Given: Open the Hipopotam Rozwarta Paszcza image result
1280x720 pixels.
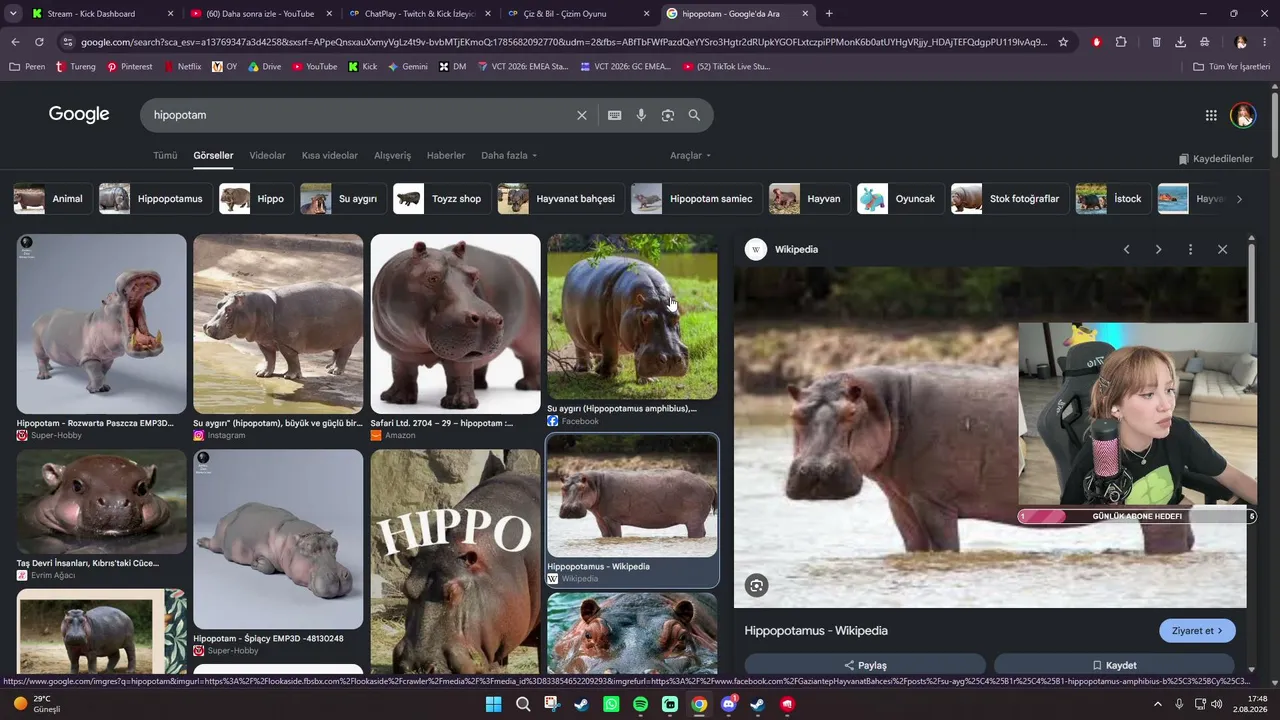Looking at the screenshot, I should point(101,324).
